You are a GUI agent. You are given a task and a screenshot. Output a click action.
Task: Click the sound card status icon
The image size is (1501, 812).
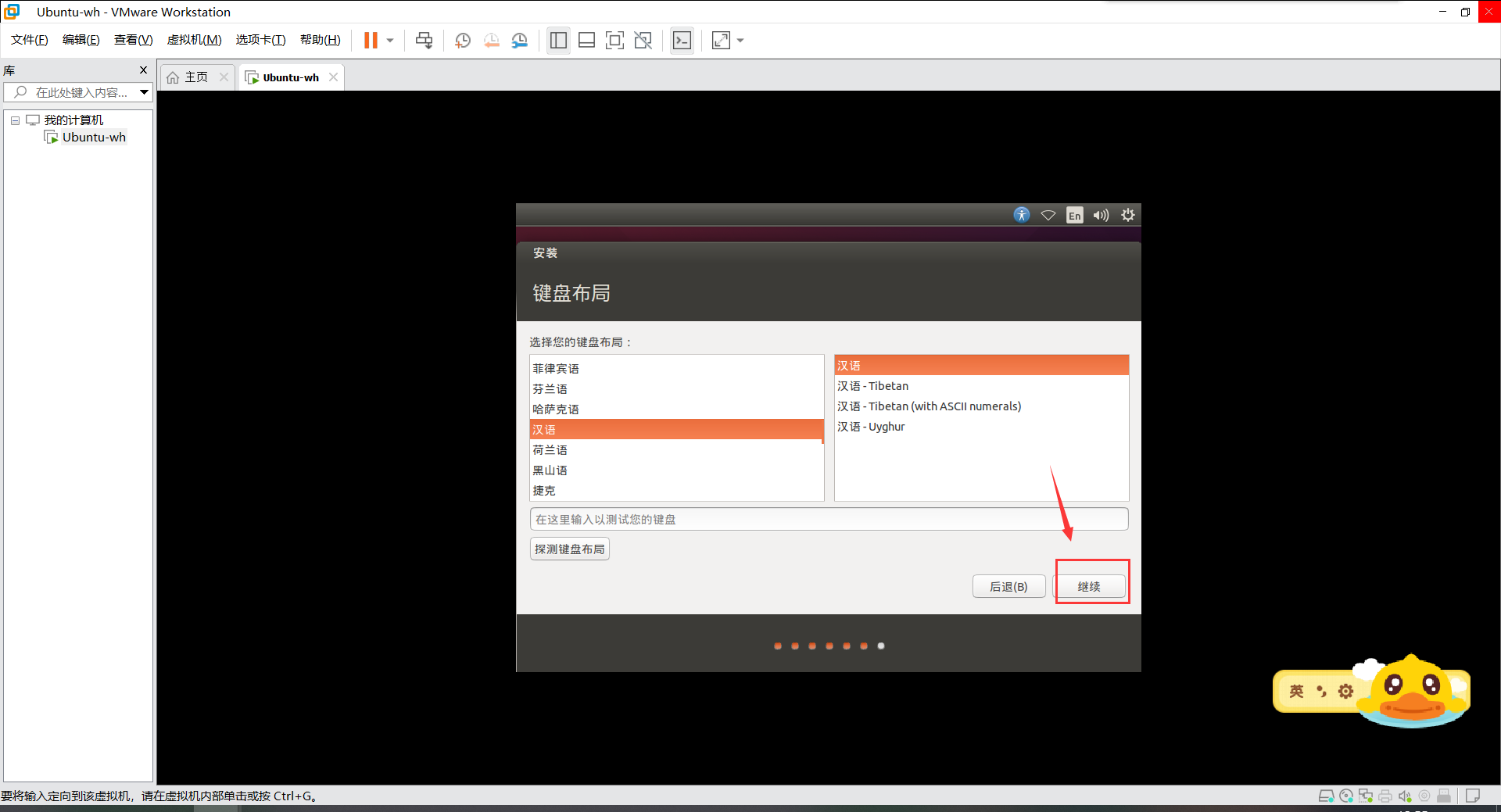(1405, 796)
